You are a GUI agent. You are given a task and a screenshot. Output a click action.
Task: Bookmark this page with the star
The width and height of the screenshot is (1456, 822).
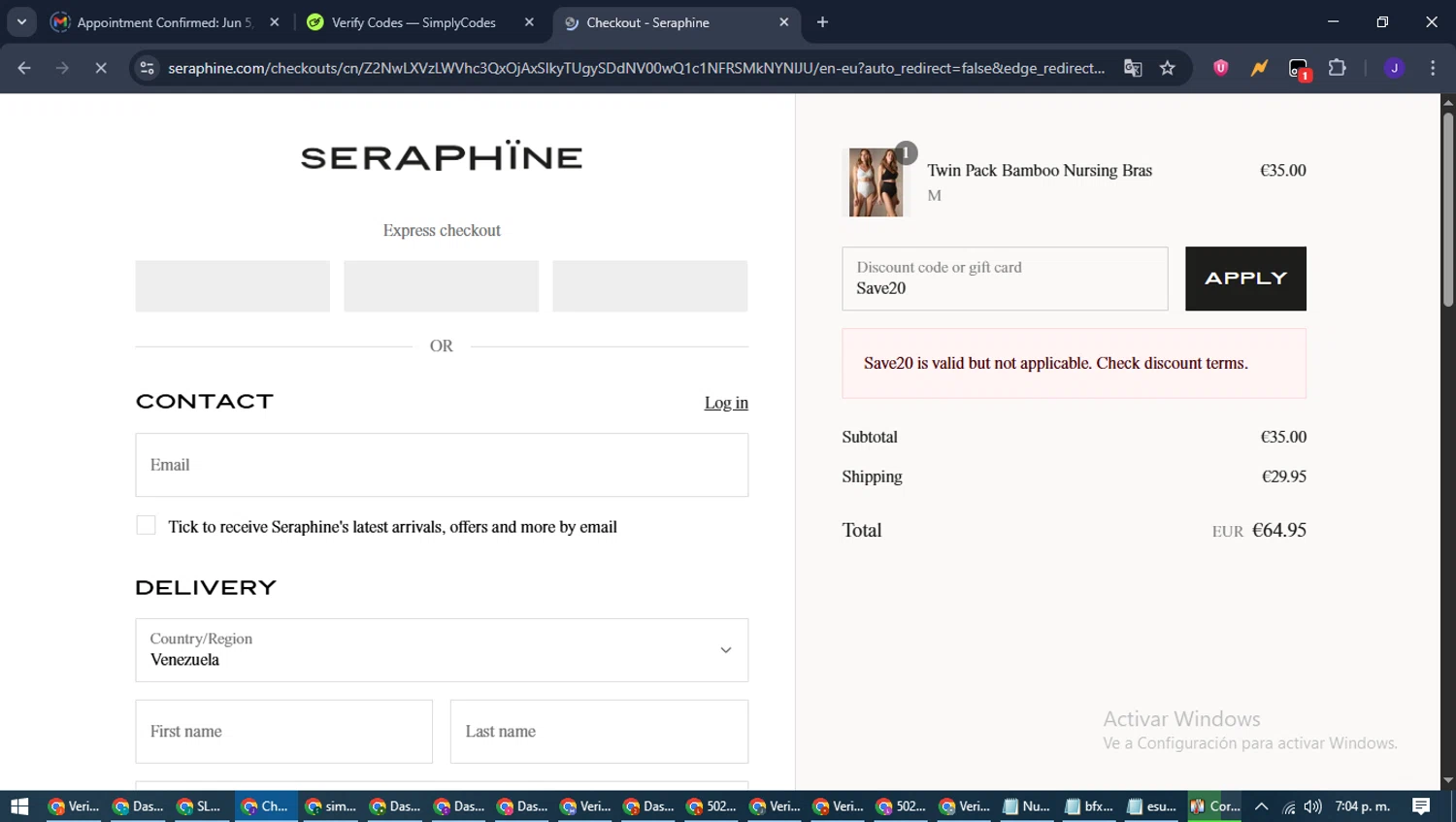[1168, 68]
